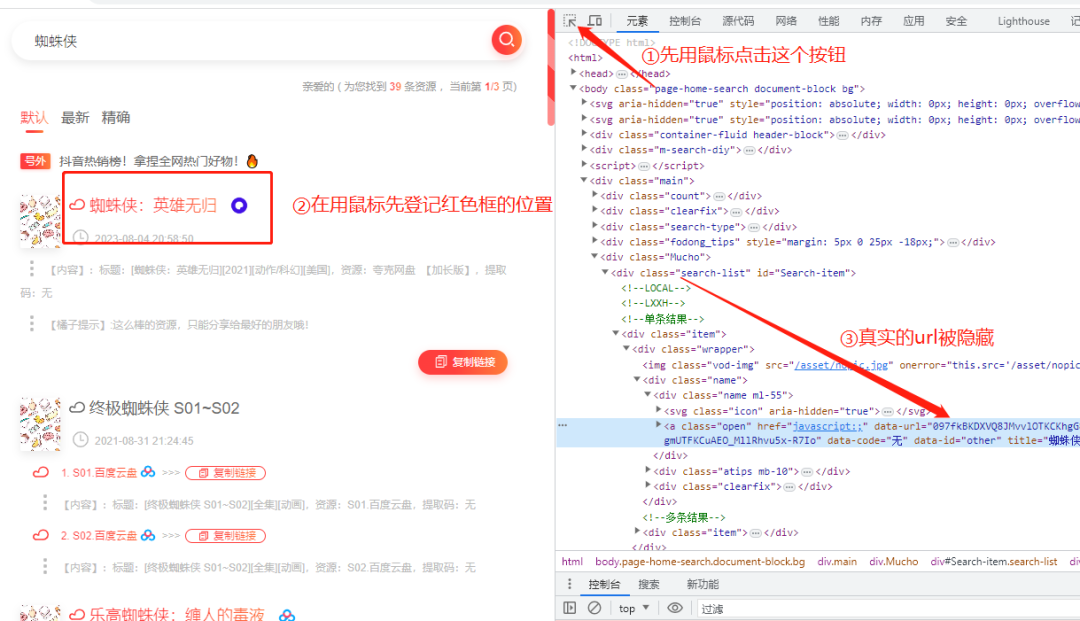
Task: Collapse the search-list Search-item div
Action: (605, 272)
